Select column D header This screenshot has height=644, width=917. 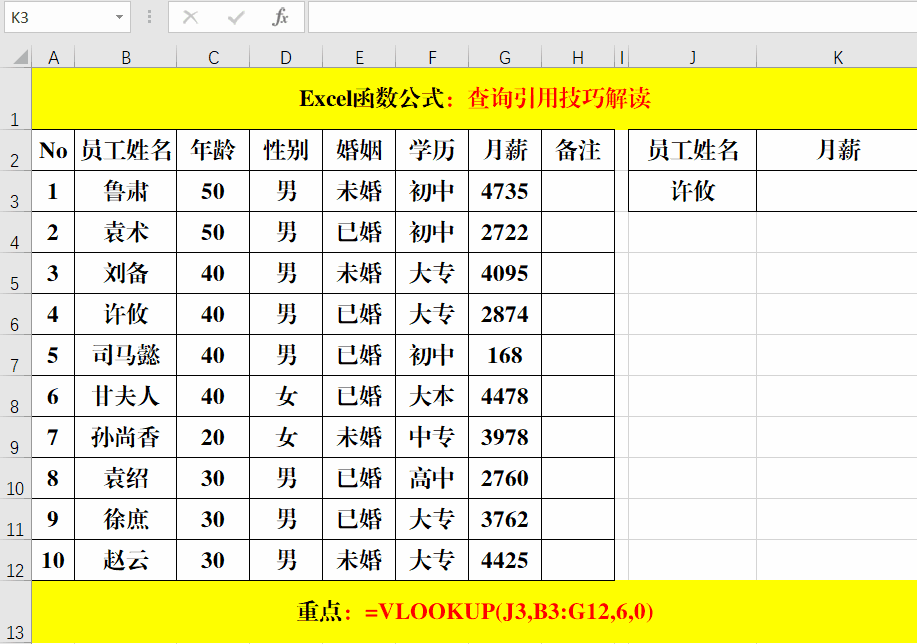[286, 57]
